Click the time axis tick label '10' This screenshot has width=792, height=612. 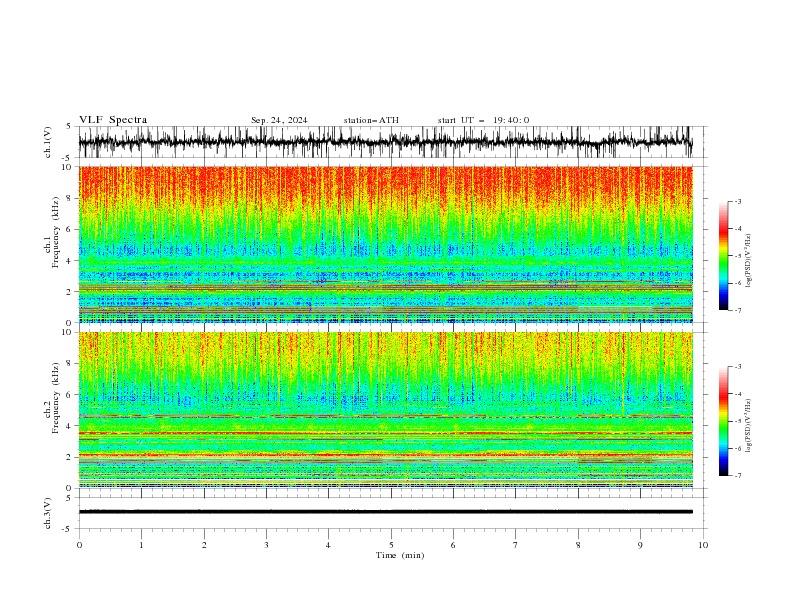703,545
